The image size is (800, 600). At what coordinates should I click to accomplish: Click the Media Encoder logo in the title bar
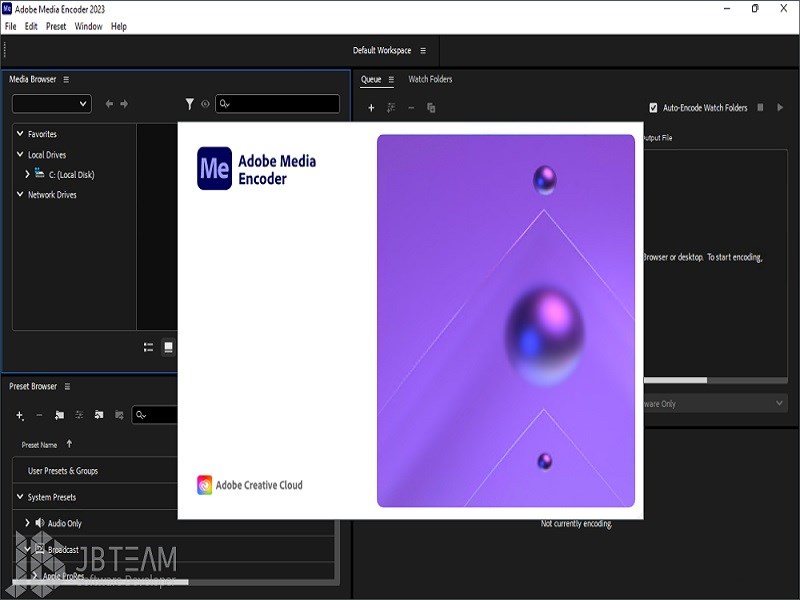7,9
